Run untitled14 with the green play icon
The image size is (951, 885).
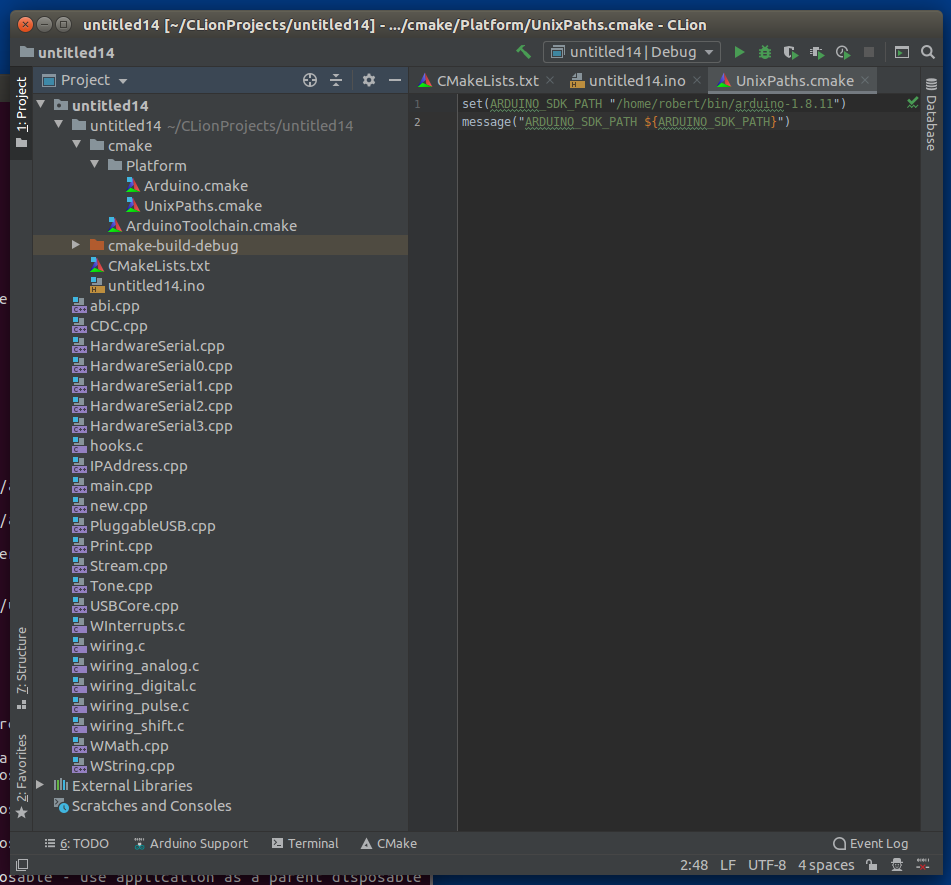(739, 52)
